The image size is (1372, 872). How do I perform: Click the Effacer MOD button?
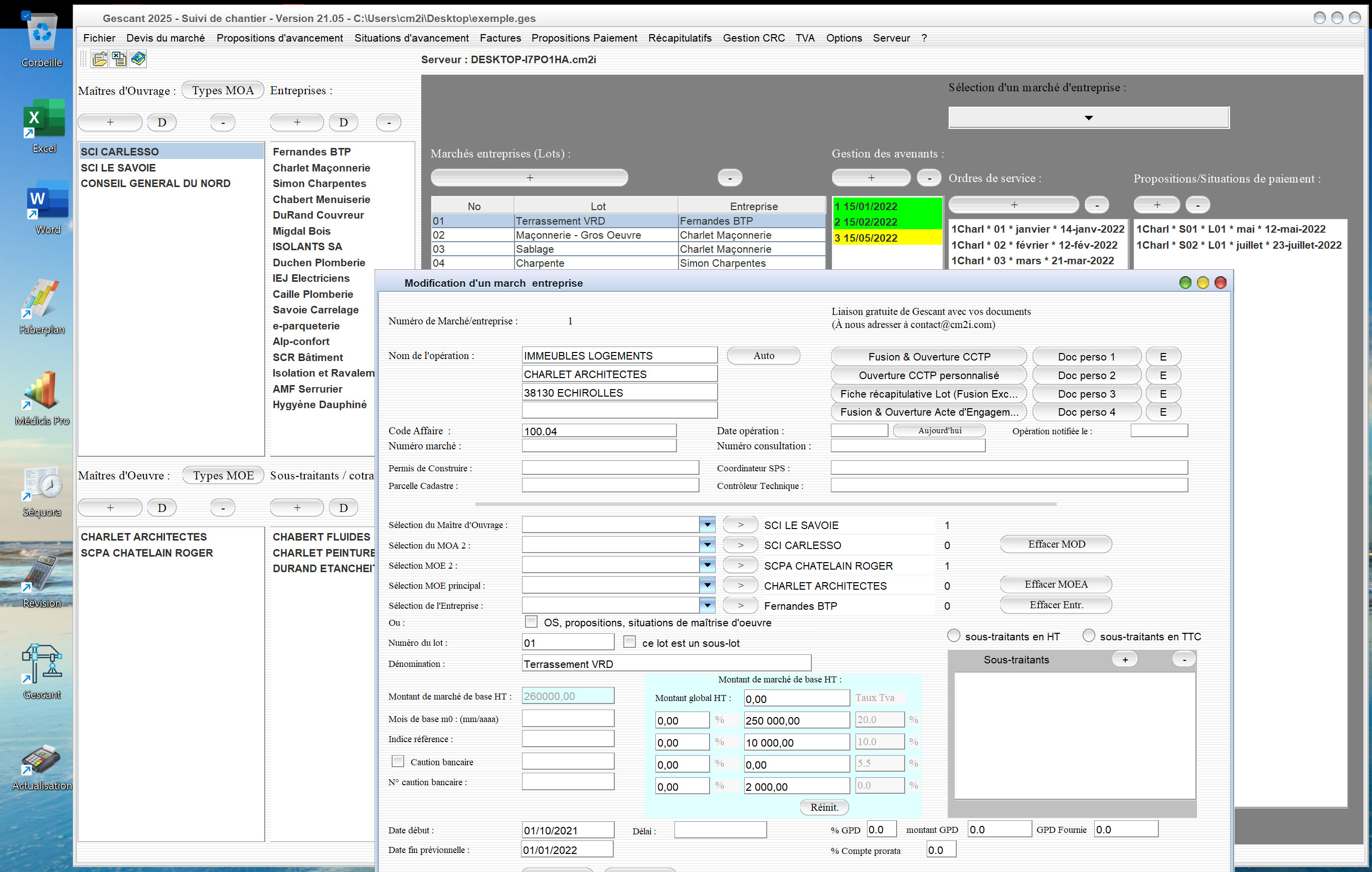pos(1056,544)
